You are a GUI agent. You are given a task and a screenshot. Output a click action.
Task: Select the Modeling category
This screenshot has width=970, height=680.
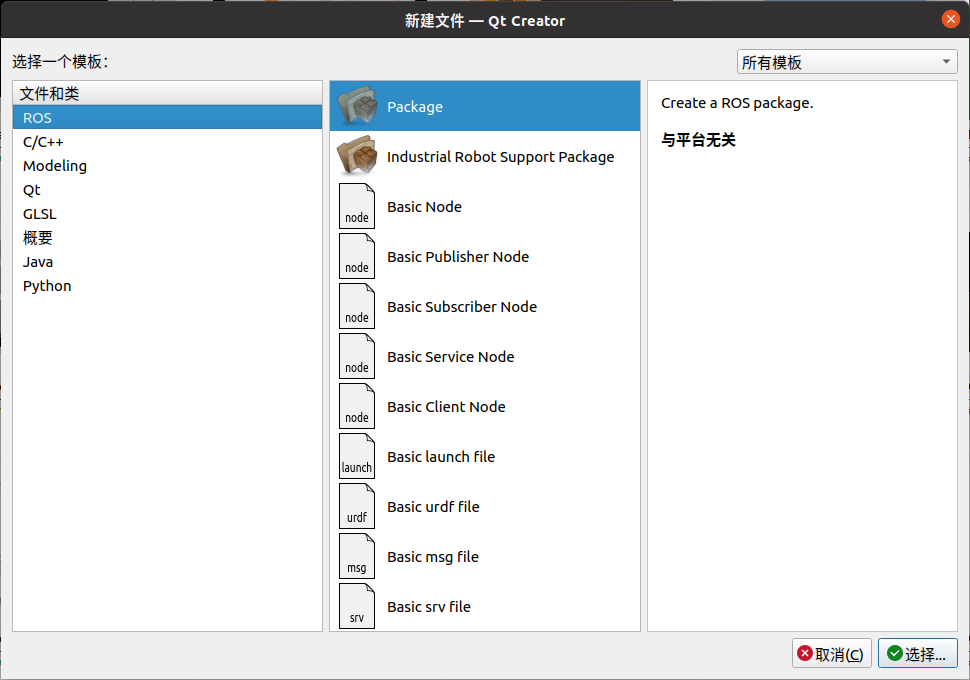168,166
